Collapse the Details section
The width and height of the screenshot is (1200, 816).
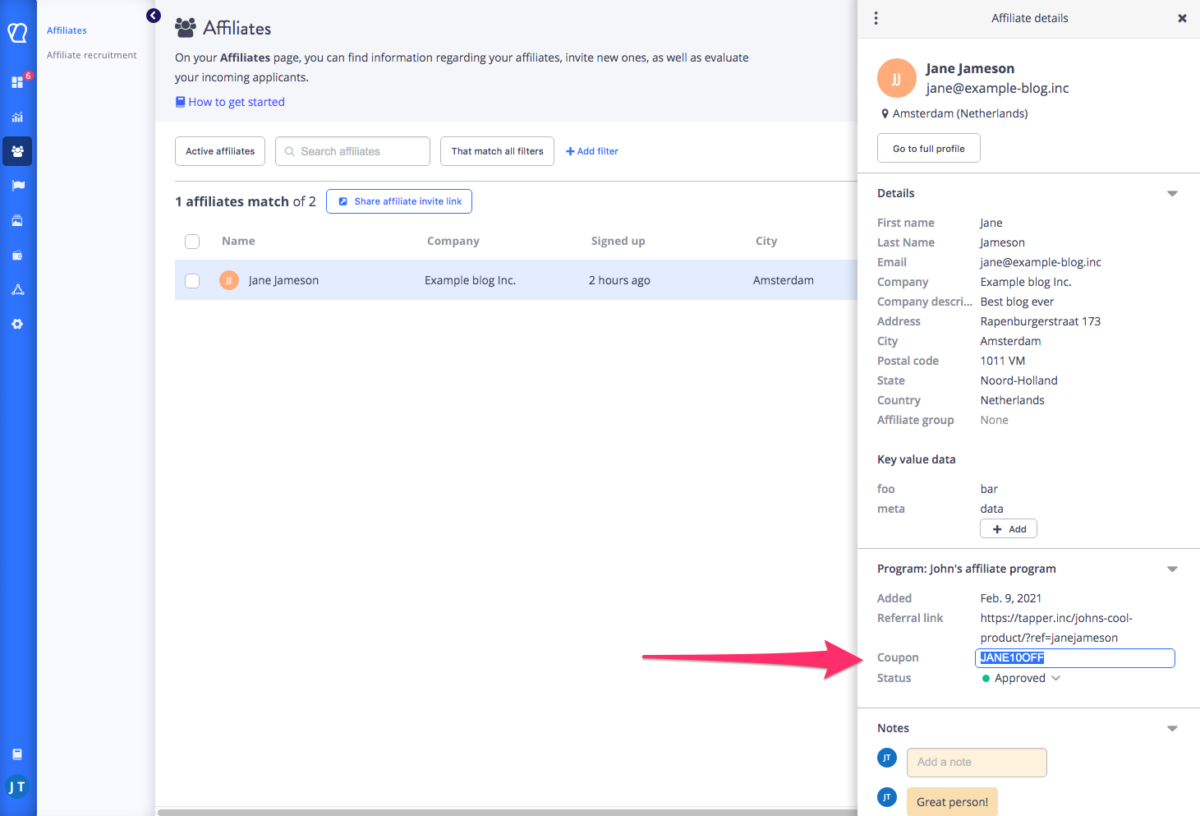point(1171,192)
